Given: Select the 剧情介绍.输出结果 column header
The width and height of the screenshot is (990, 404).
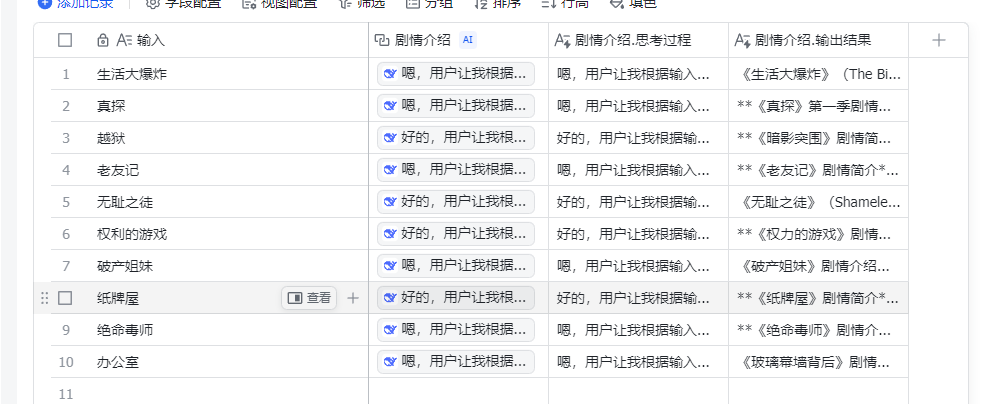Looking at the screenshot, I should click(818, 40).
